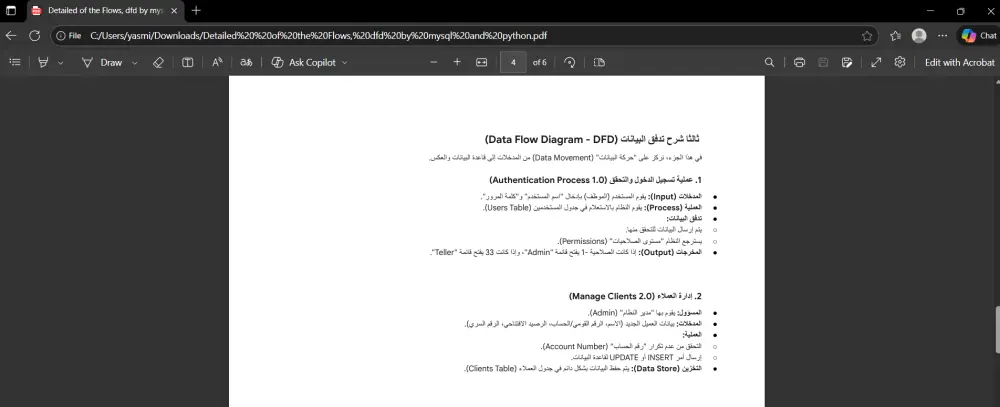Open Settings and more ellipsis menu
Viewport: 1000px width, 407px height.
(943, 36)
